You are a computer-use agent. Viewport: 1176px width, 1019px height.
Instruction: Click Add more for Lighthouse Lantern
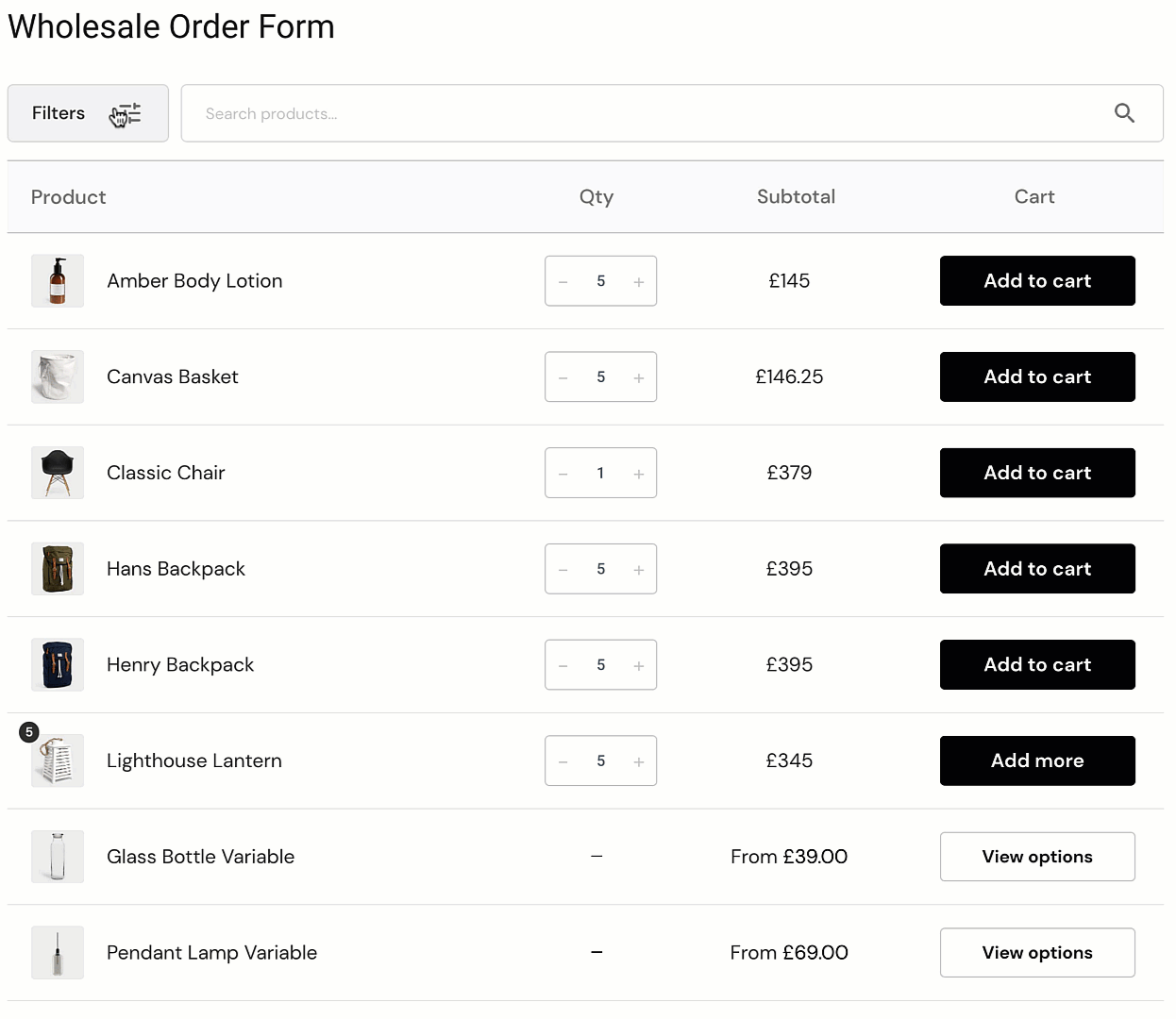click(x=1036, y=760)
